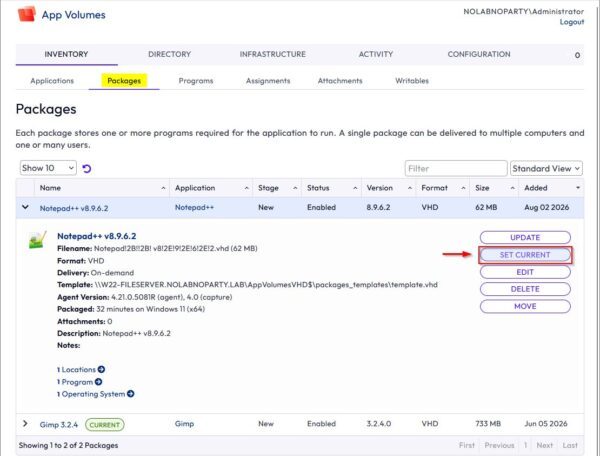The width and height of the screenshot is (600, 456).
Task: Click the 733 MB size cell
Action: (x=488, y=423)
